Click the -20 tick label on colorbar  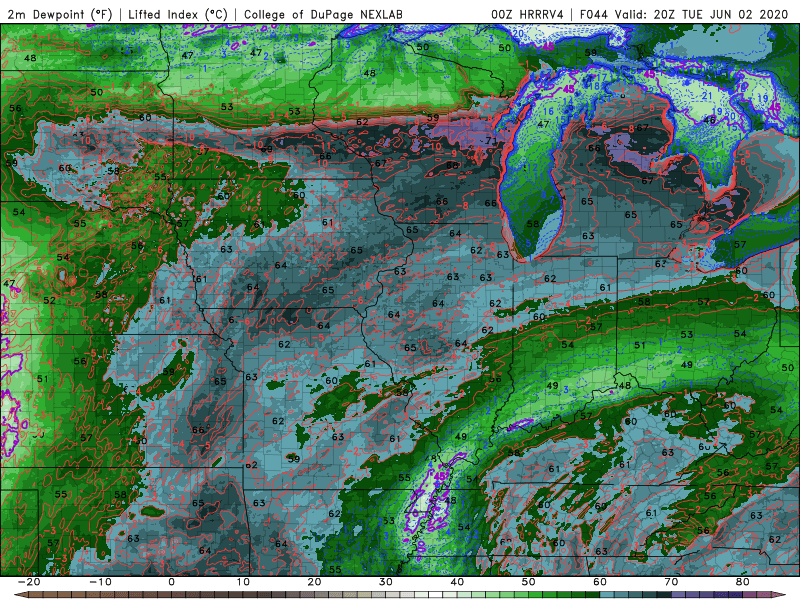[28, 582]
